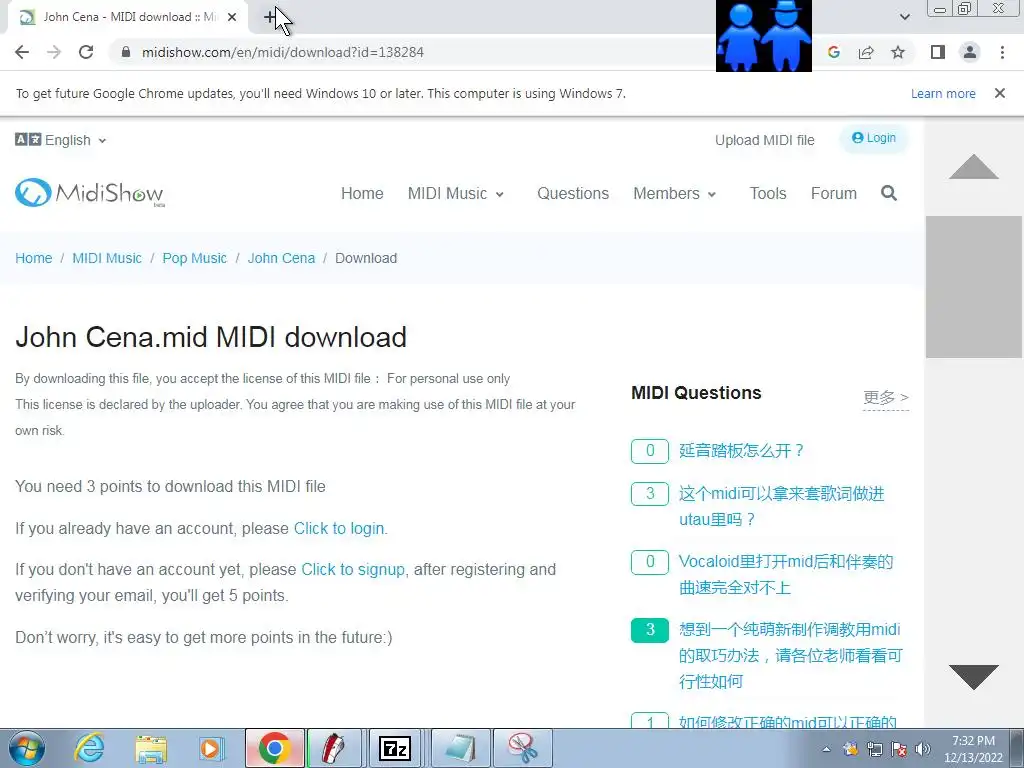The height and width of the screenshot is (768, 1024).
Task: Click the answer count badge for 延音踏板怎么开
Action: [650, 451]
